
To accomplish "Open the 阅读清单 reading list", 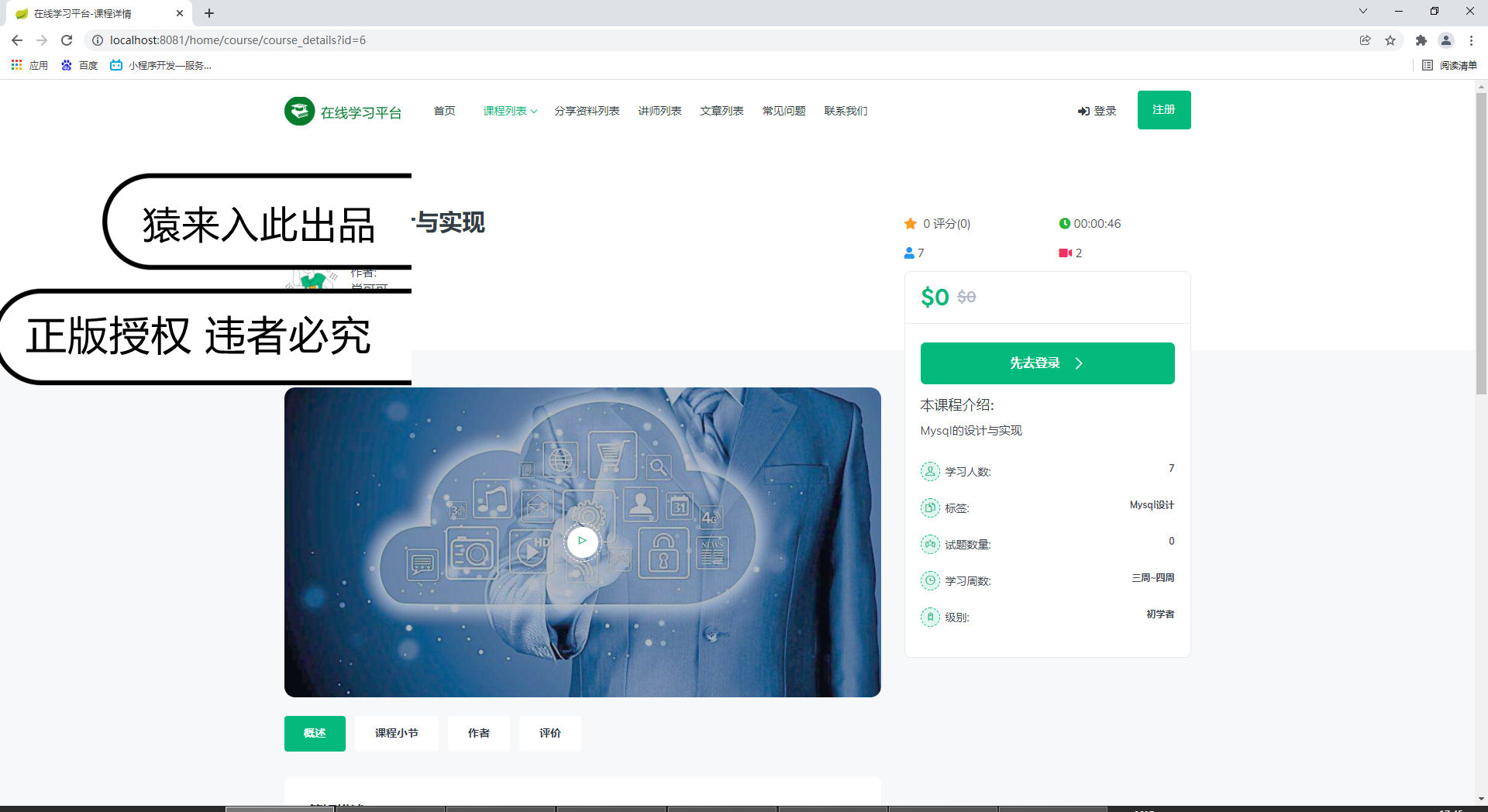I will (1449, 65).
